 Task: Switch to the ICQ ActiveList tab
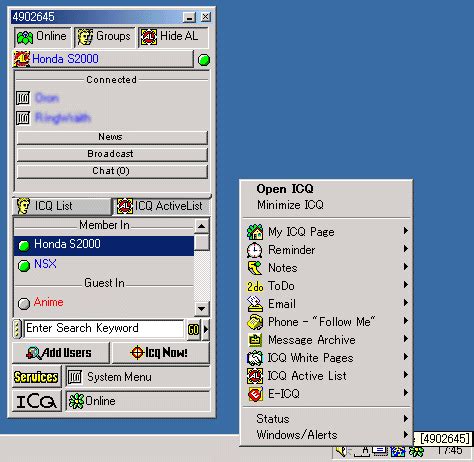[161, 206]
